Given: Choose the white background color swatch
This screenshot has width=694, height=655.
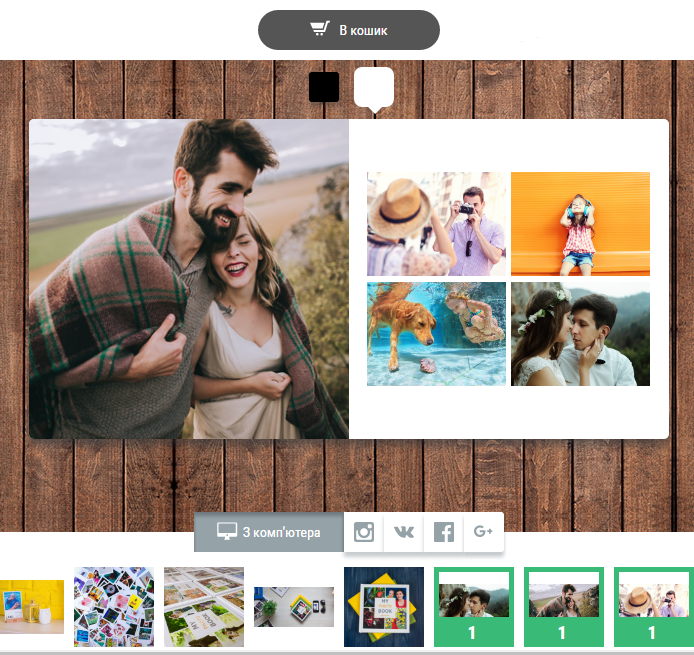Looking at the screenshot, I should pyautogui.click(x=374, y=87).
